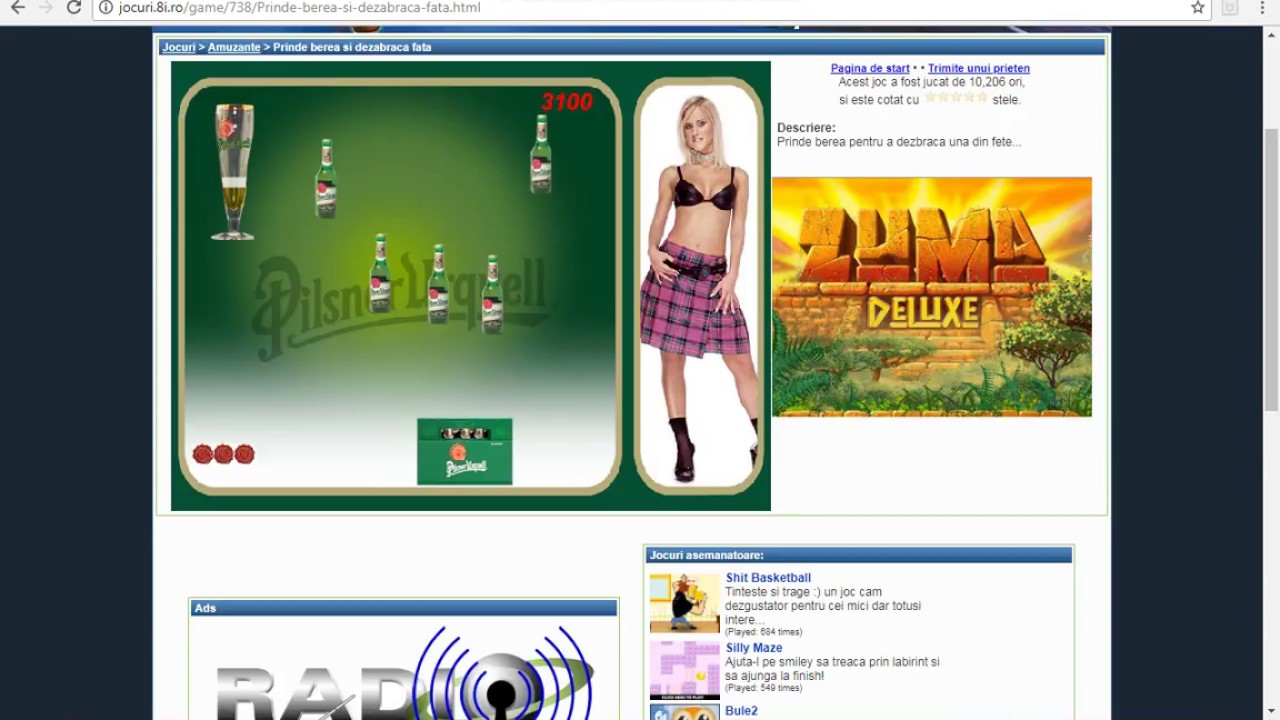Open the Shit Basketball game link
The height and width of the screenshot is (720, 1280).
[x=768, y=578]
